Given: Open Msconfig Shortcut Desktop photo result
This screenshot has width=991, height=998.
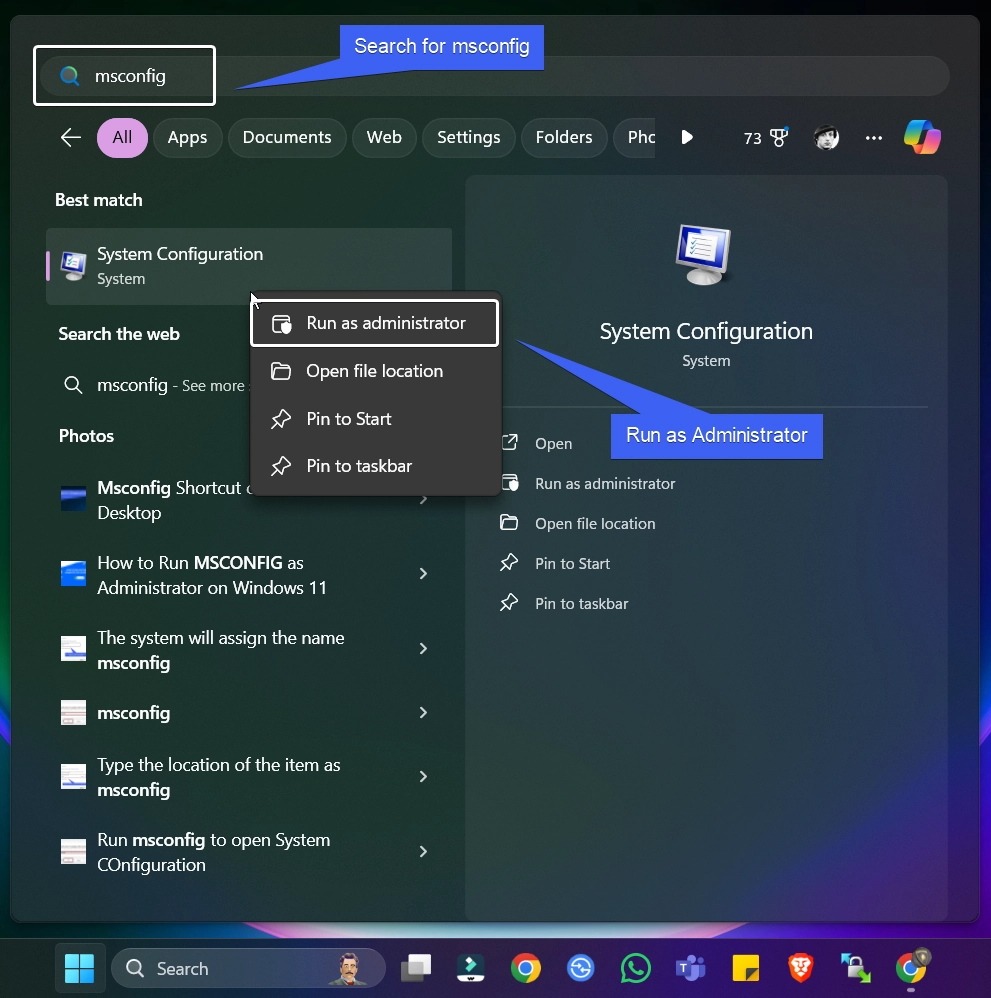Looking at the screenshot, I should tap(249, 500).
